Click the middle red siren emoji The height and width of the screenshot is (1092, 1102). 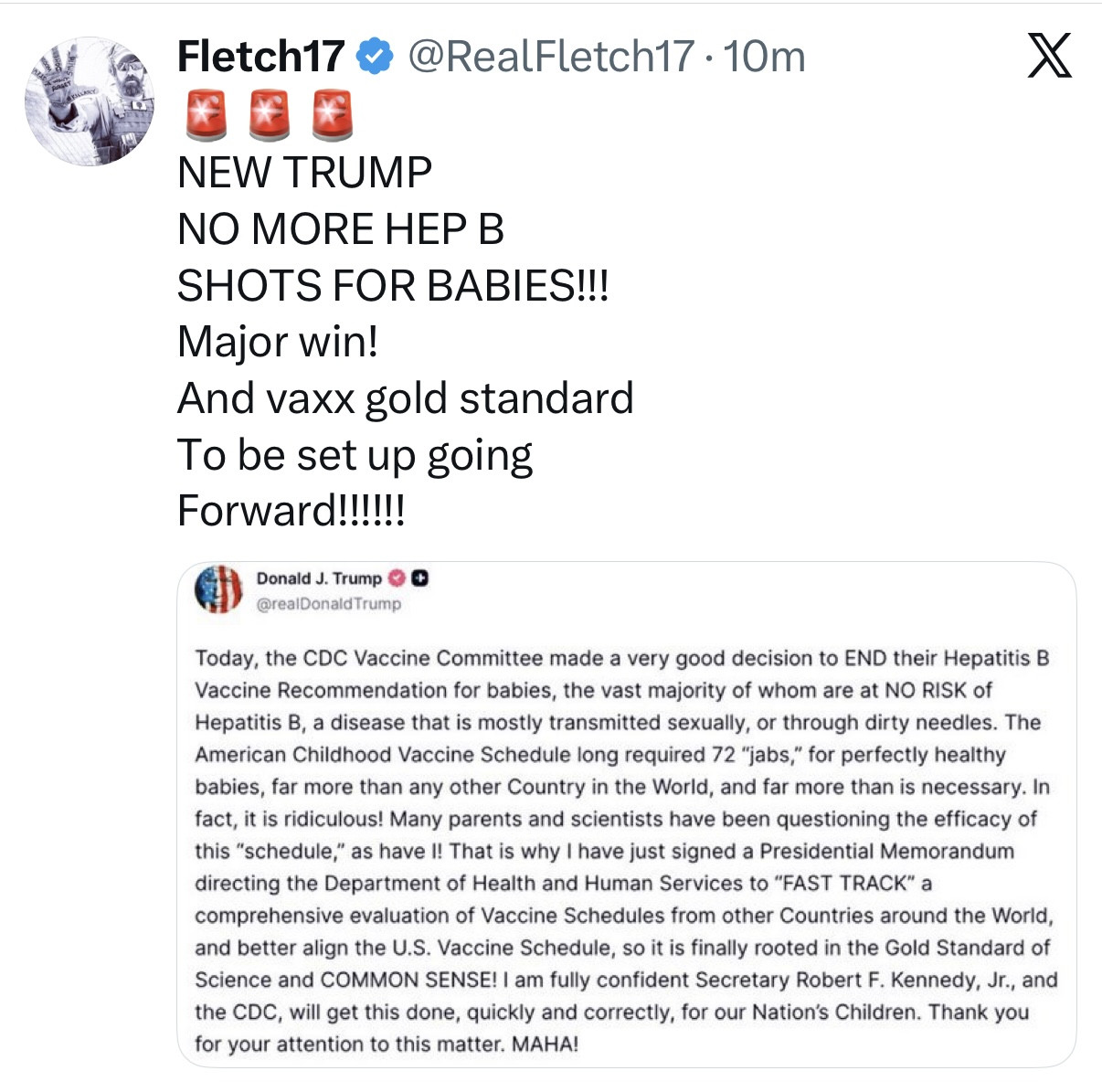coord(269,115)
